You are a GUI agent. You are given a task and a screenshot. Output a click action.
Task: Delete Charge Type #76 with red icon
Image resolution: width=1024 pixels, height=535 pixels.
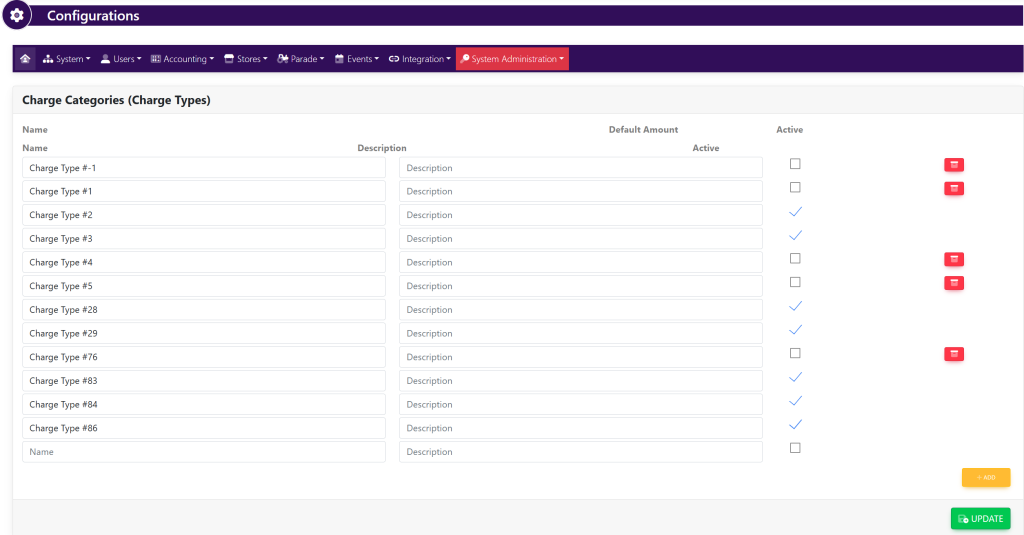click(x=953, y=354)
